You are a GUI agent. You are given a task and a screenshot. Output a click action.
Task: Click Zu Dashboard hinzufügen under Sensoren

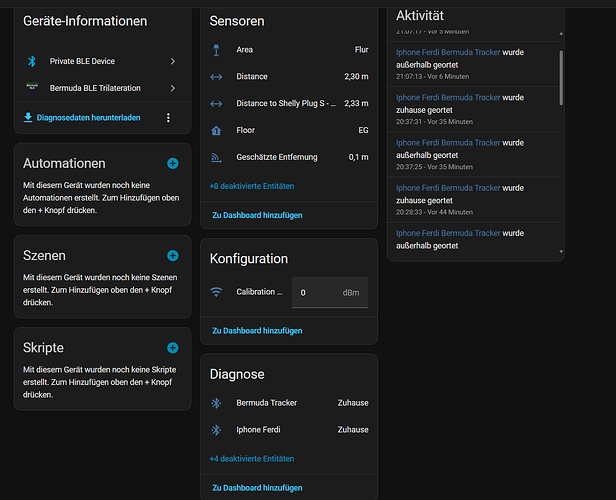click(257, 215)
